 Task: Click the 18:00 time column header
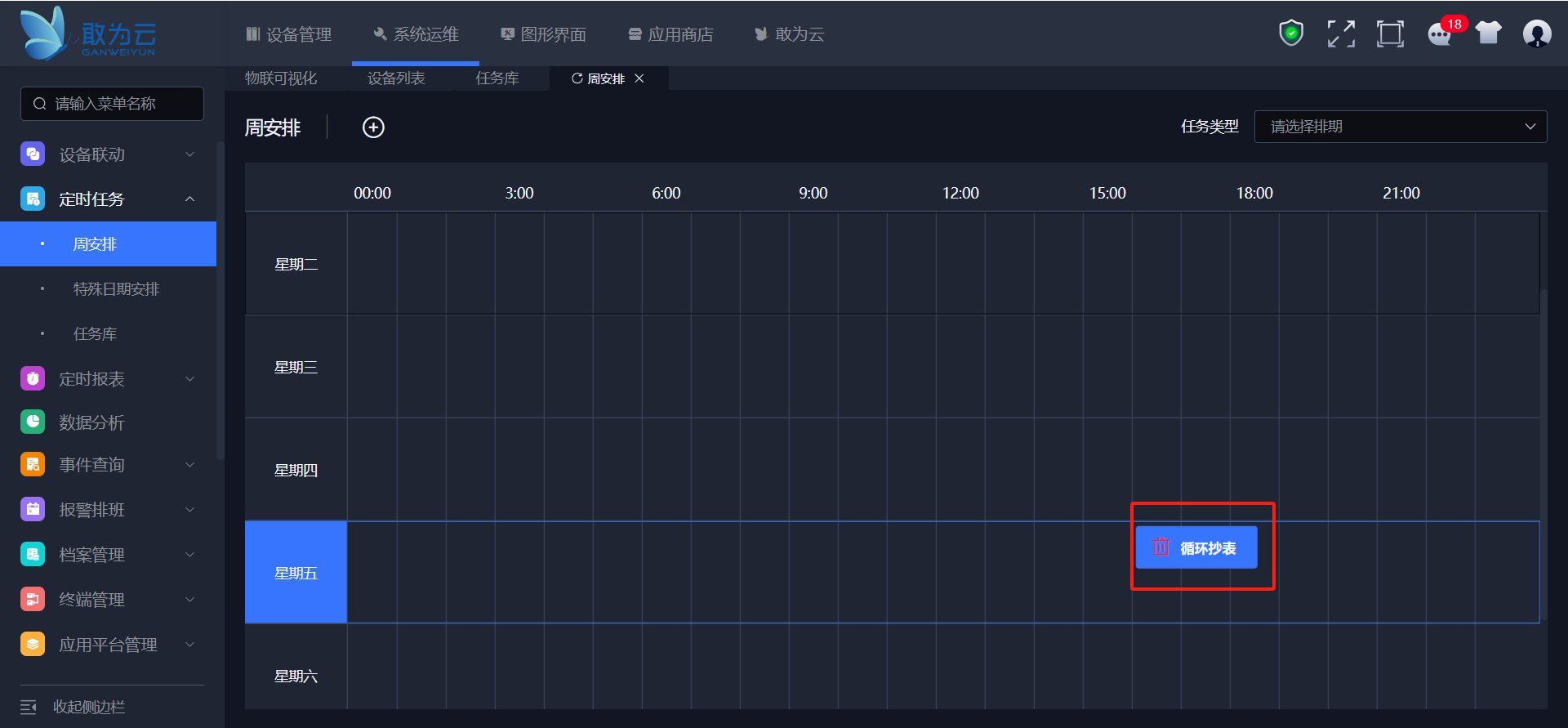1254,193
